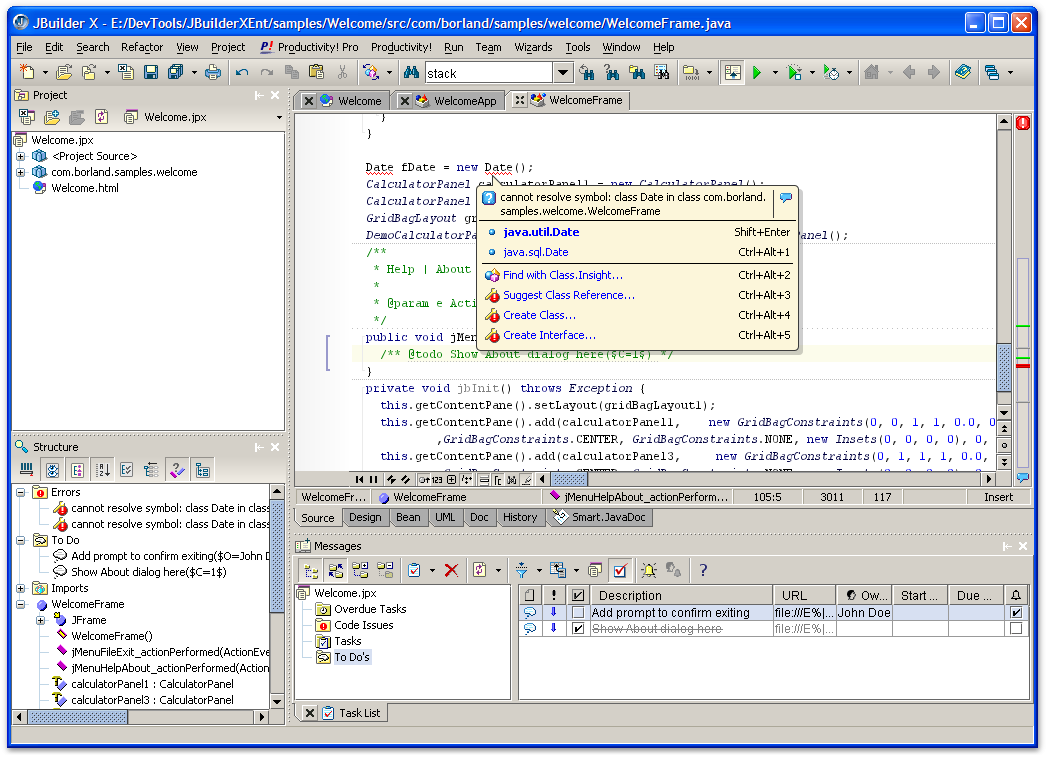Toggle the reminder checkbox for John Doe's task

point(1016,613)
